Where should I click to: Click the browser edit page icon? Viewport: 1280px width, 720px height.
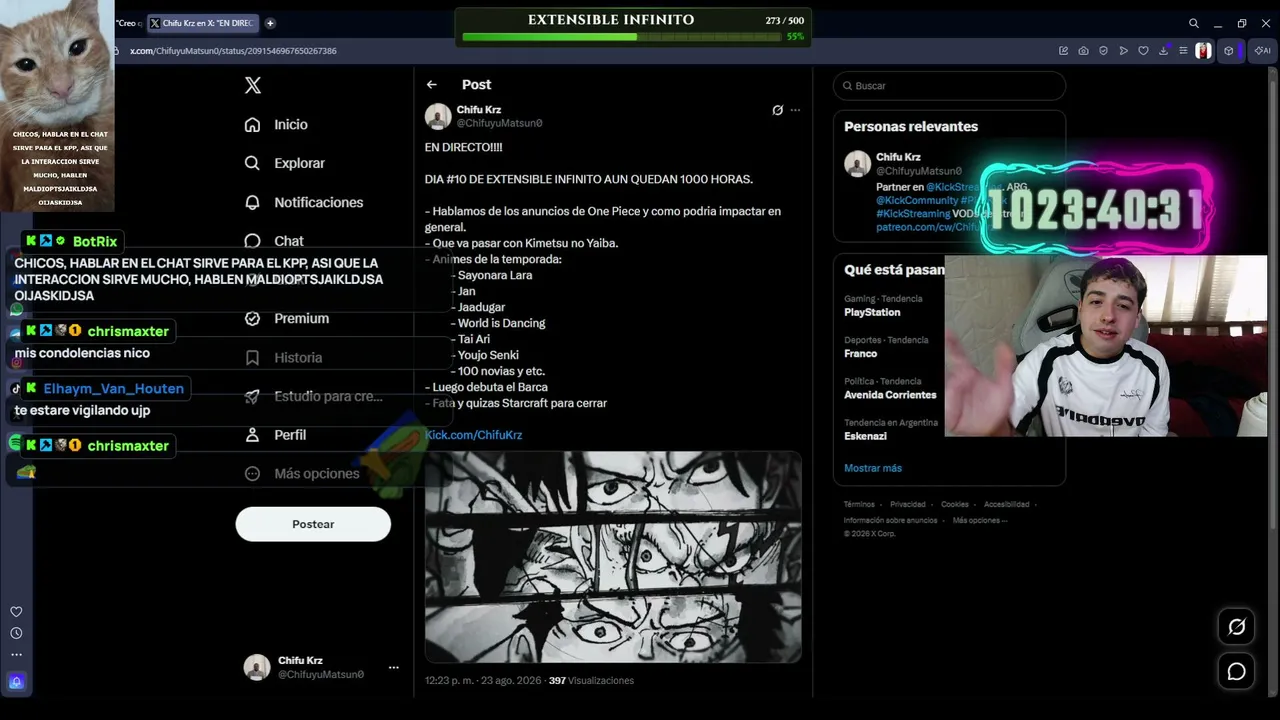1064,51
